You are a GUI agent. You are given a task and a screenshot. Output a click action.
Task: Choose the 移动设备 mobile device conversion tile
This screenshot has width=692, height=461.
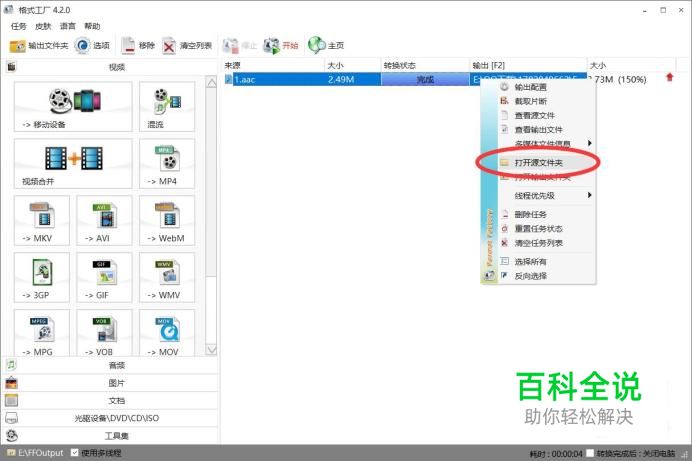pyautogui.click(x=73, y=106)
